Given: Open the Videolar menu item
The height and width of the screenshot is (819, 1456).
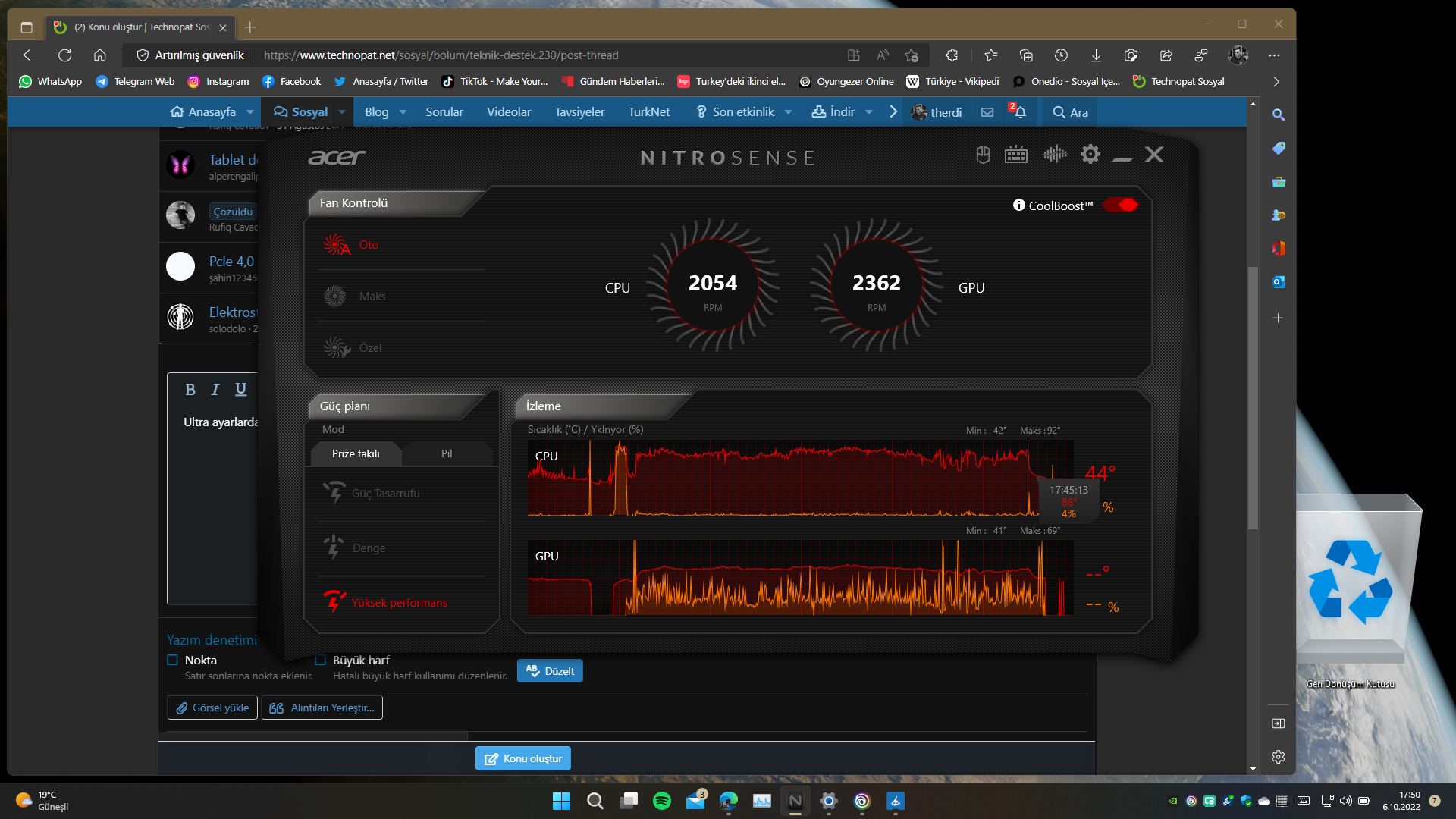Looking at the screenshot, I should coord(508,112).
